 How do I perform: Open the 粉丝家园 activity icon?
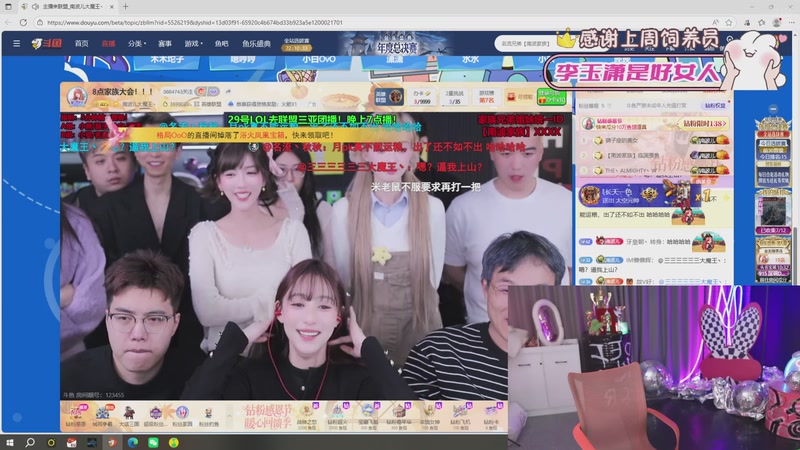pyautogui.click(x=182, y=415)
